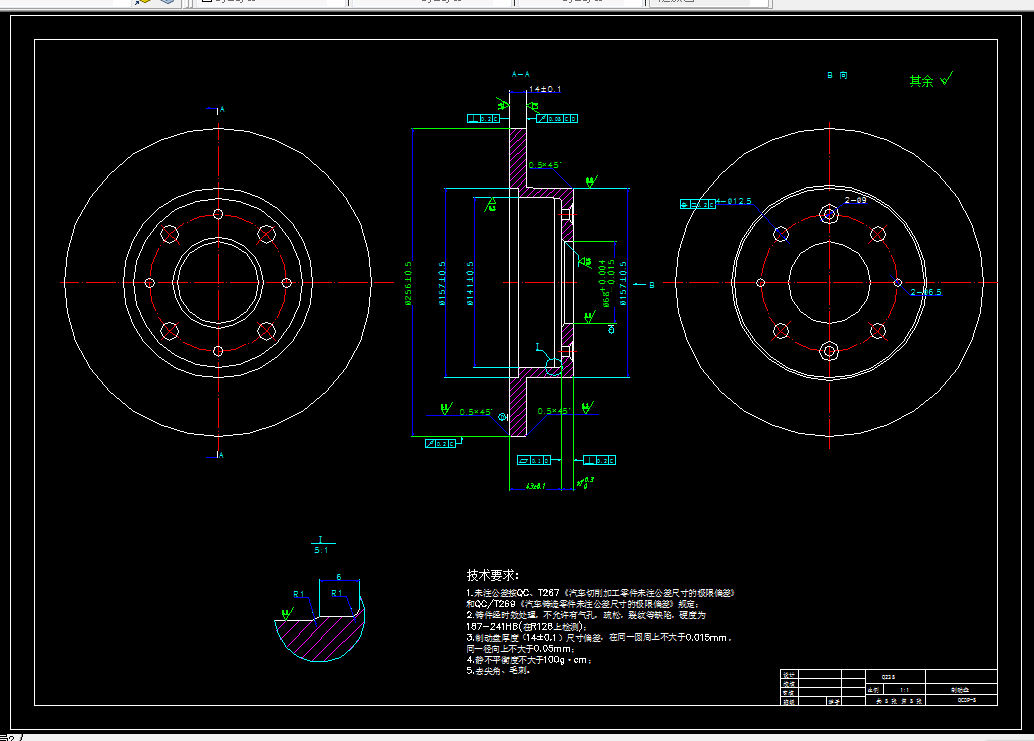Click the '制动盘' part name in title block
The image size is (1034, 741).
point(961,690)
